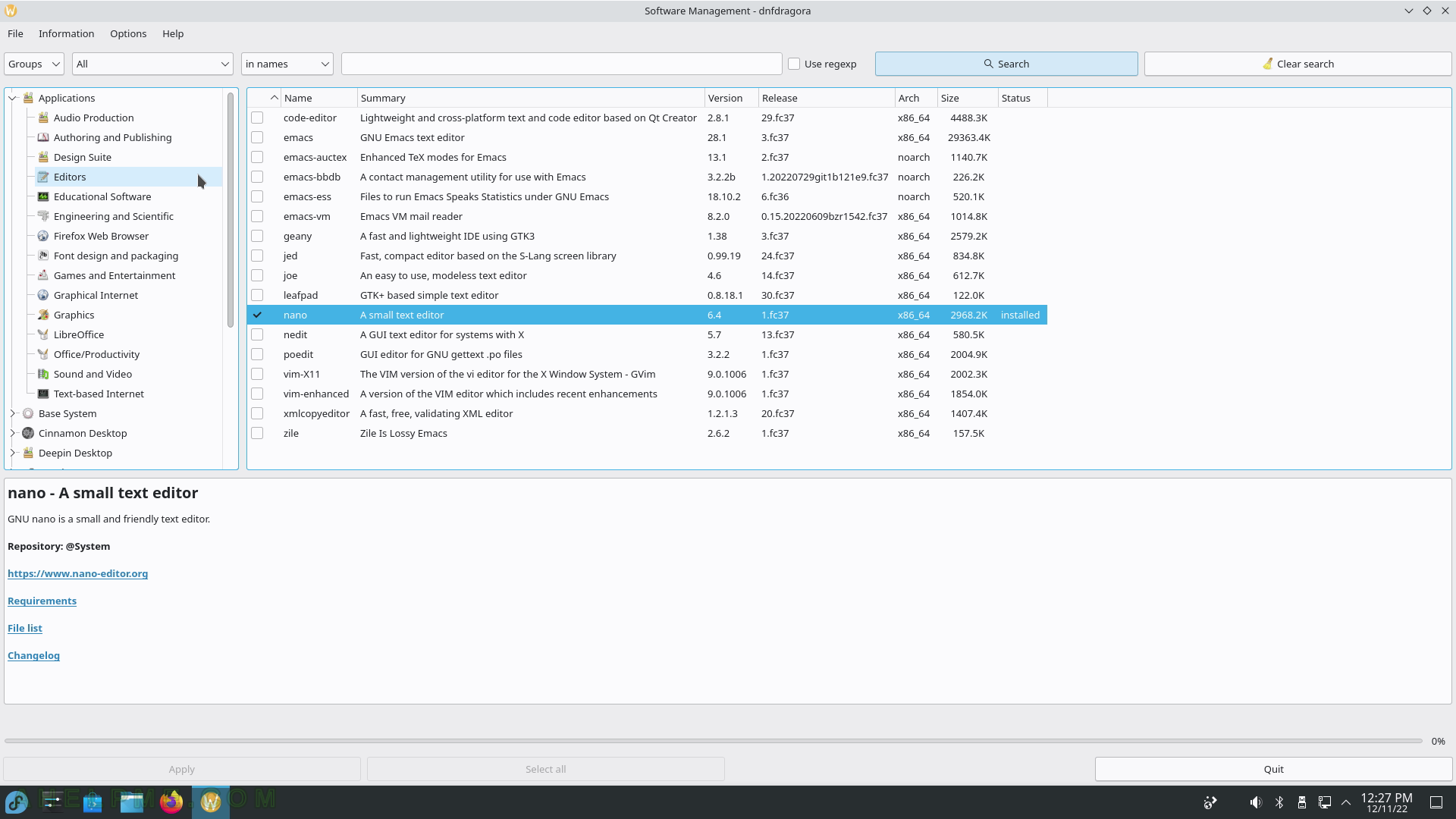Open the File list link for nano
1456x819 pixels.
pyautogui.click(x=25, y=628)
